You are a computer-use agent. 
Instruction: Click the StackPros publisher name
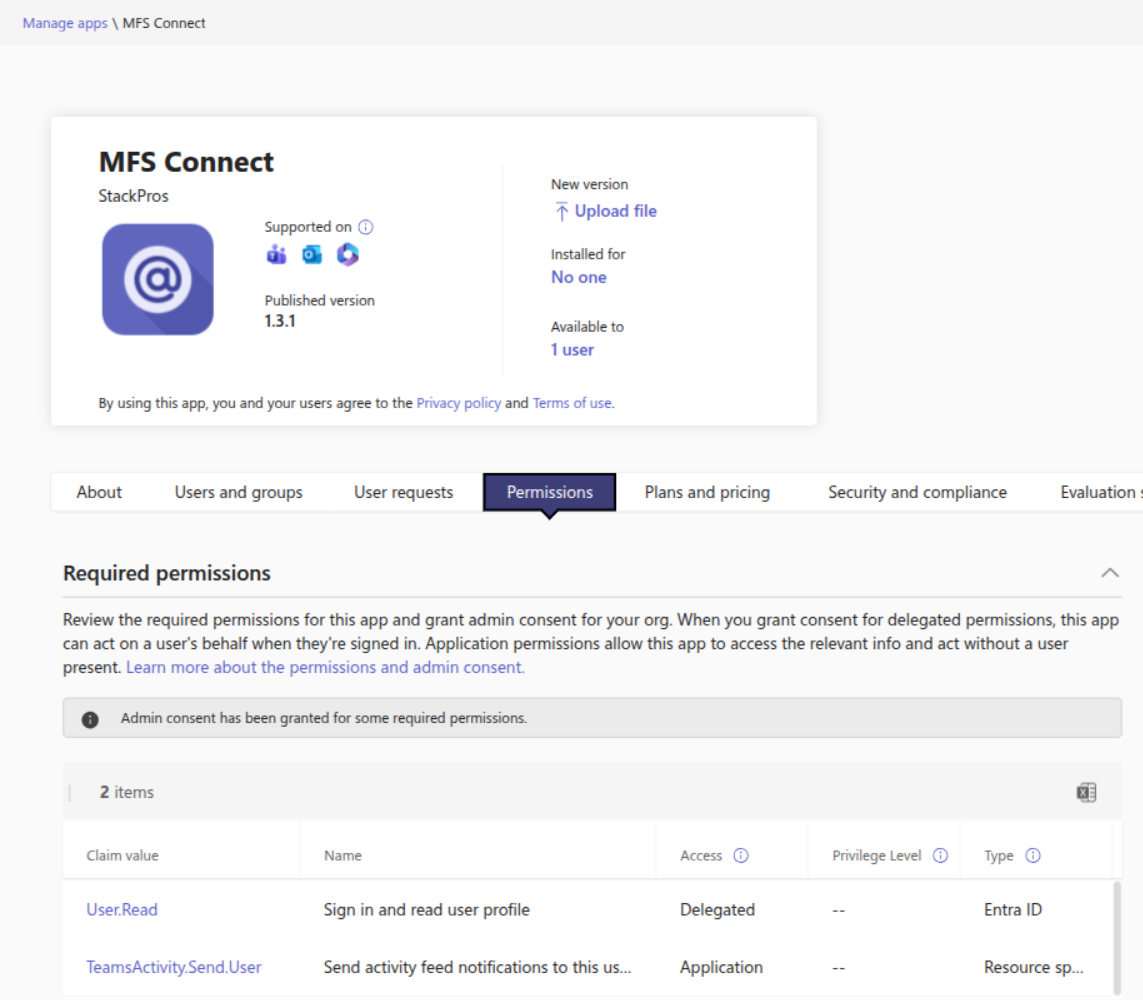coord(133,196)
